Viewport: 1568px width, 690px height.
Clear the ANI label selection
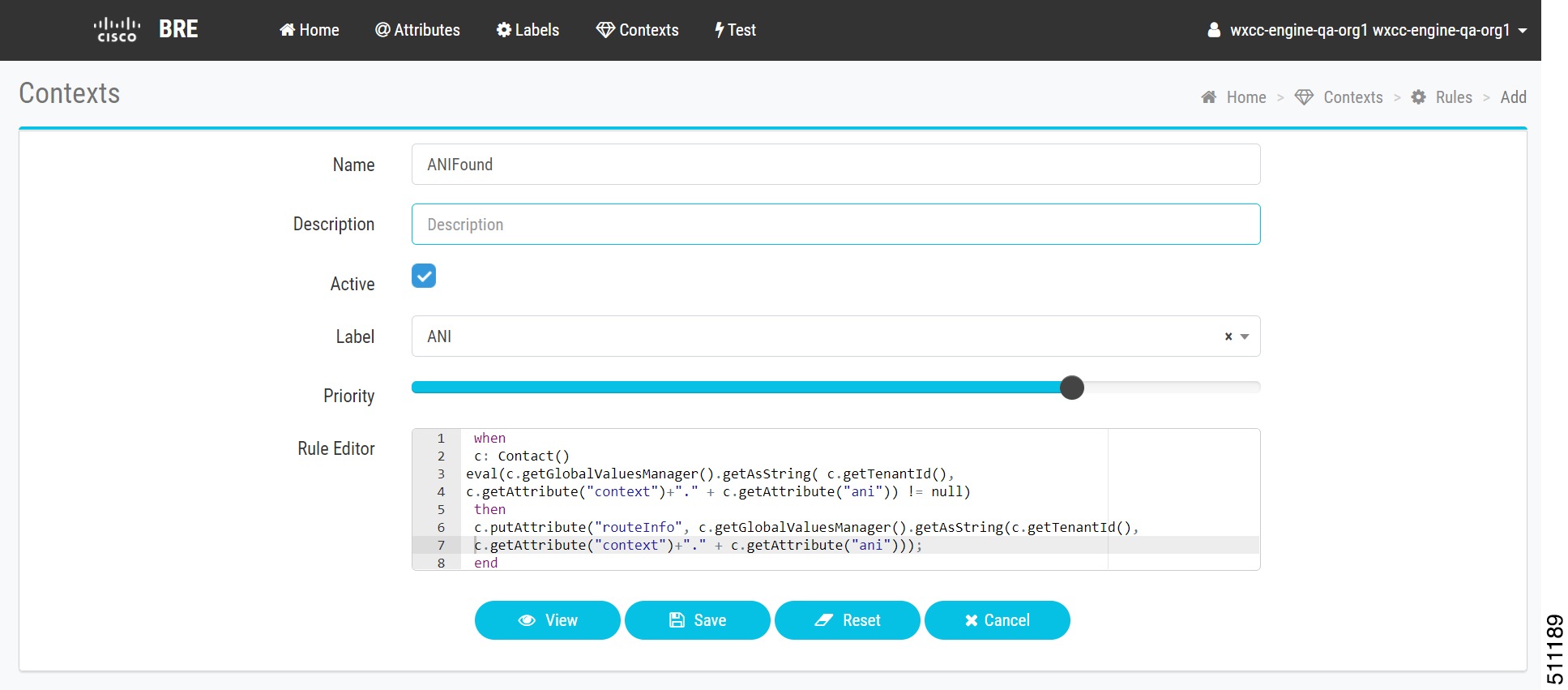1228,336
